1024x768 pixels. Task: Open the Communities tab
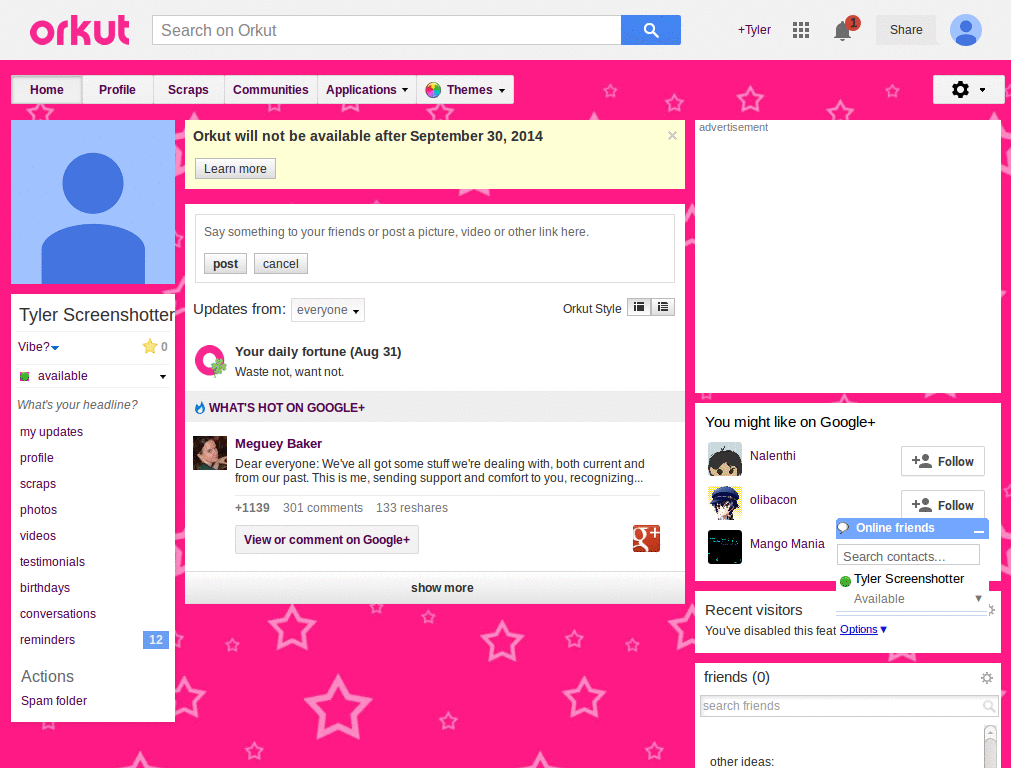point(270,89)
